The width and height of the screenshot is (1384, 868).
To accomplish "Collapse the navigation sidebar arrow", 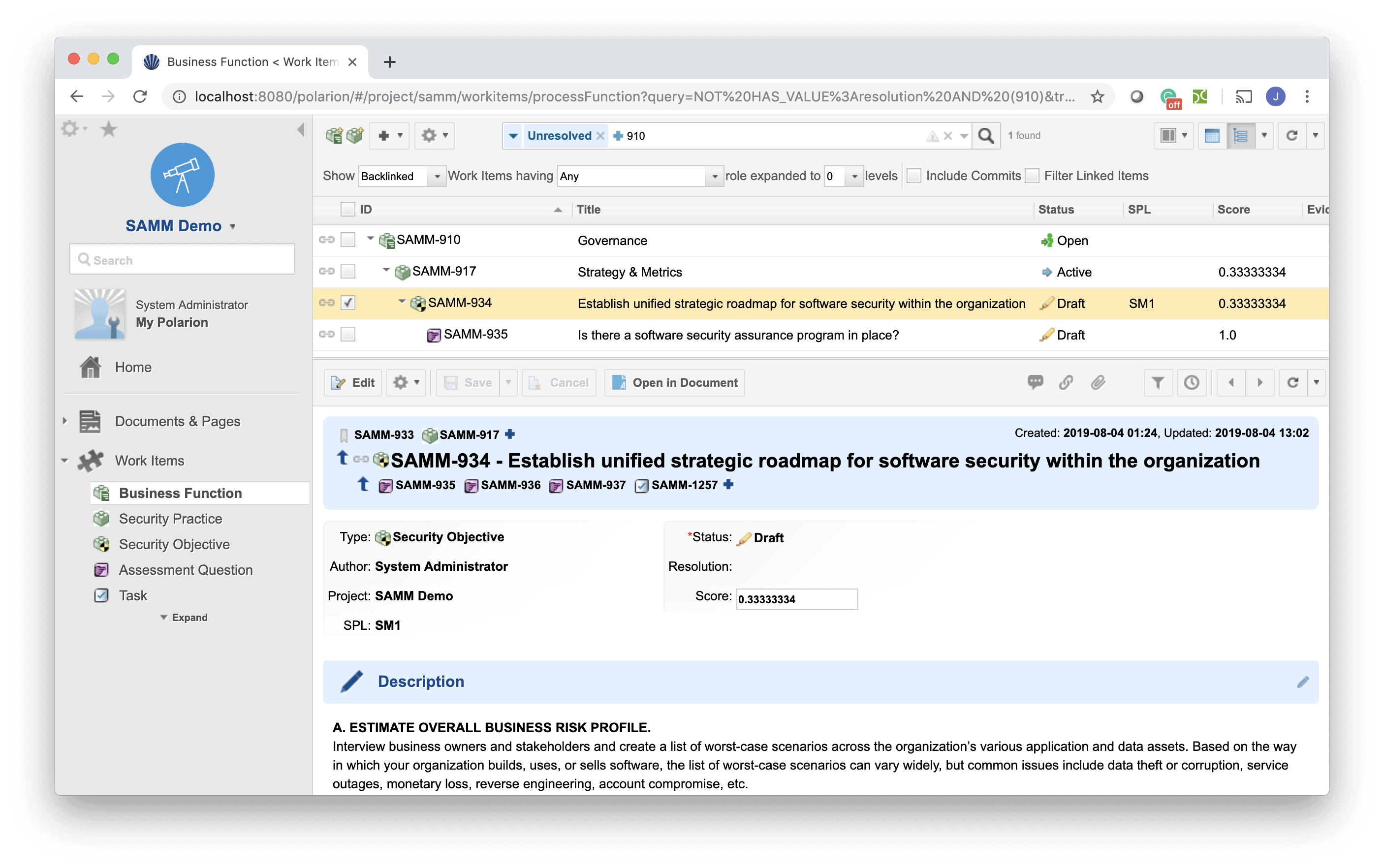I will click(300, 130).
